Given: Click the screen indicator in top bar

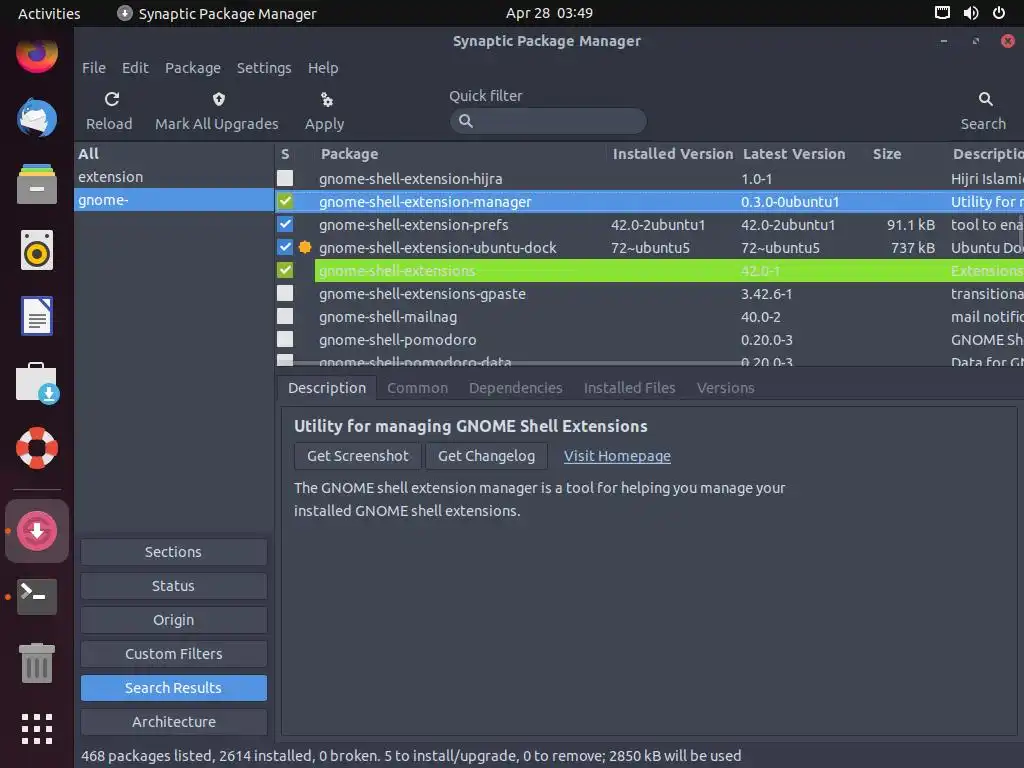Looking at the screenshot, I should 942,13.
